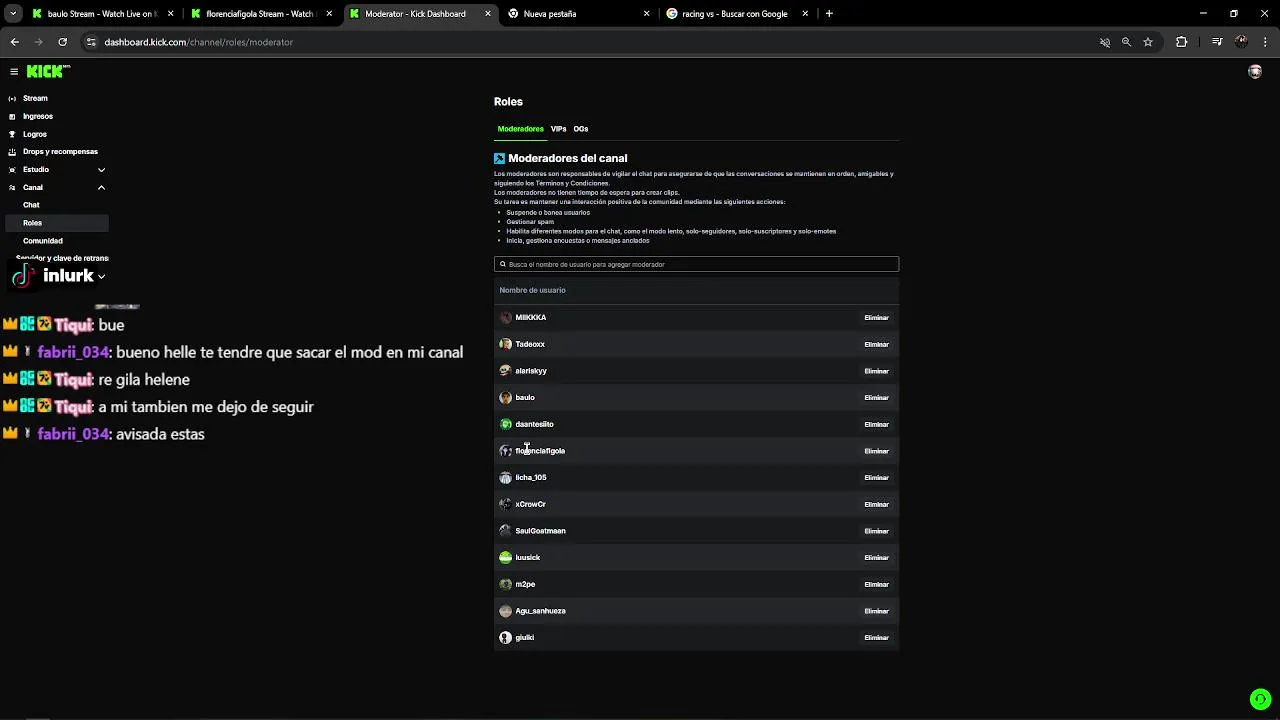Go back in browser history
The width and height of the screenshot is (1280, 720).
(x=14, y=42)
